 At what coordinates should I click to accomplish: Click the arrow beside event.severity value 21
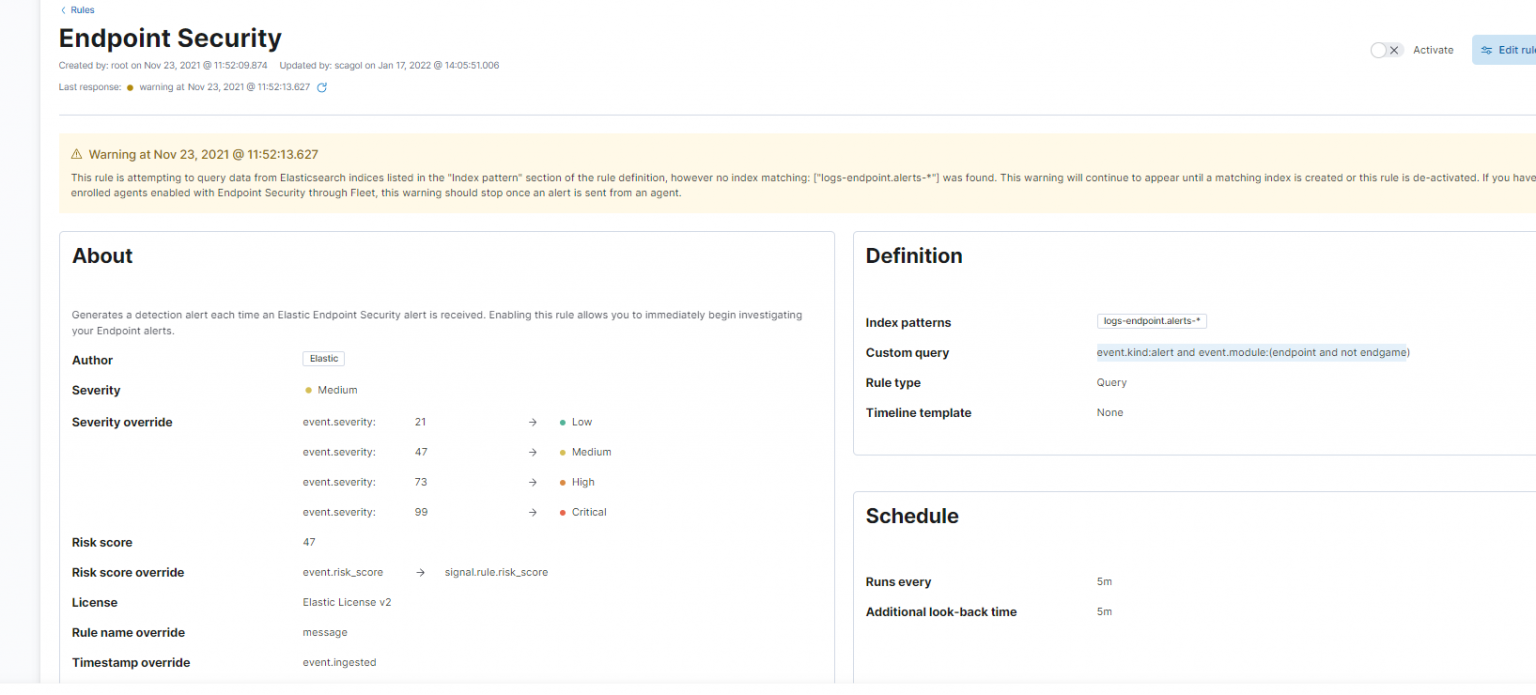pos(532,422)
